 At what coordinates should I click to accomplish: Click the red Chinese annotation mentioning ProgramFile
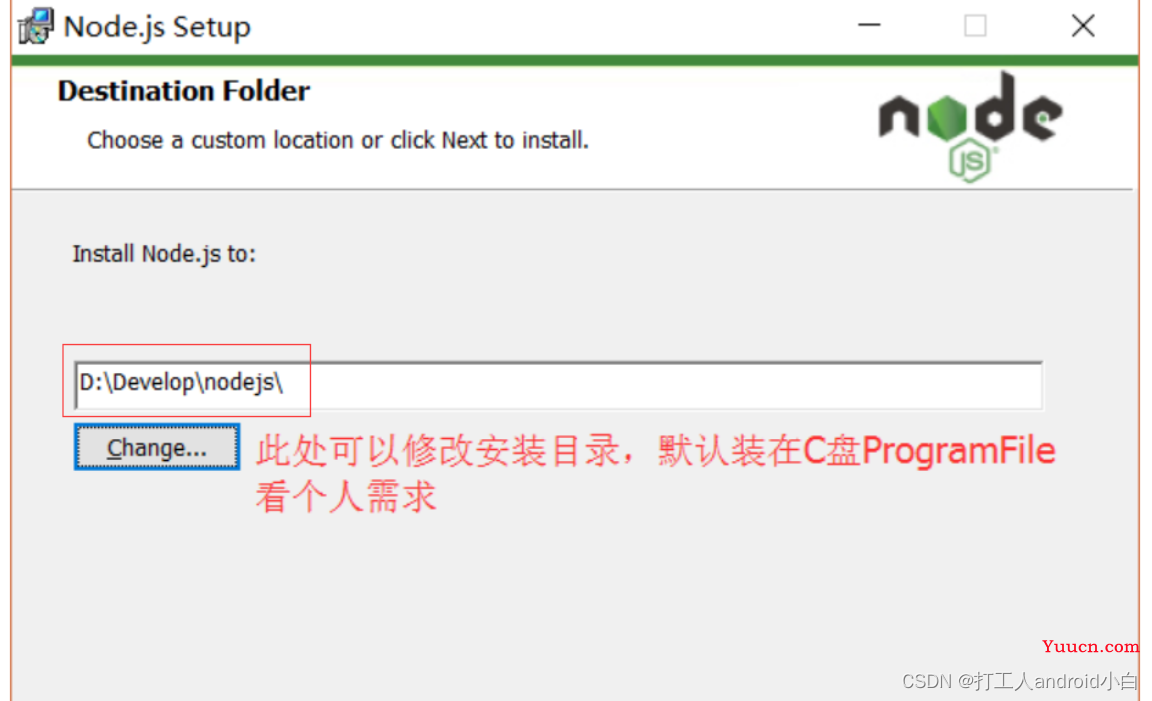(x=655, y=450)
